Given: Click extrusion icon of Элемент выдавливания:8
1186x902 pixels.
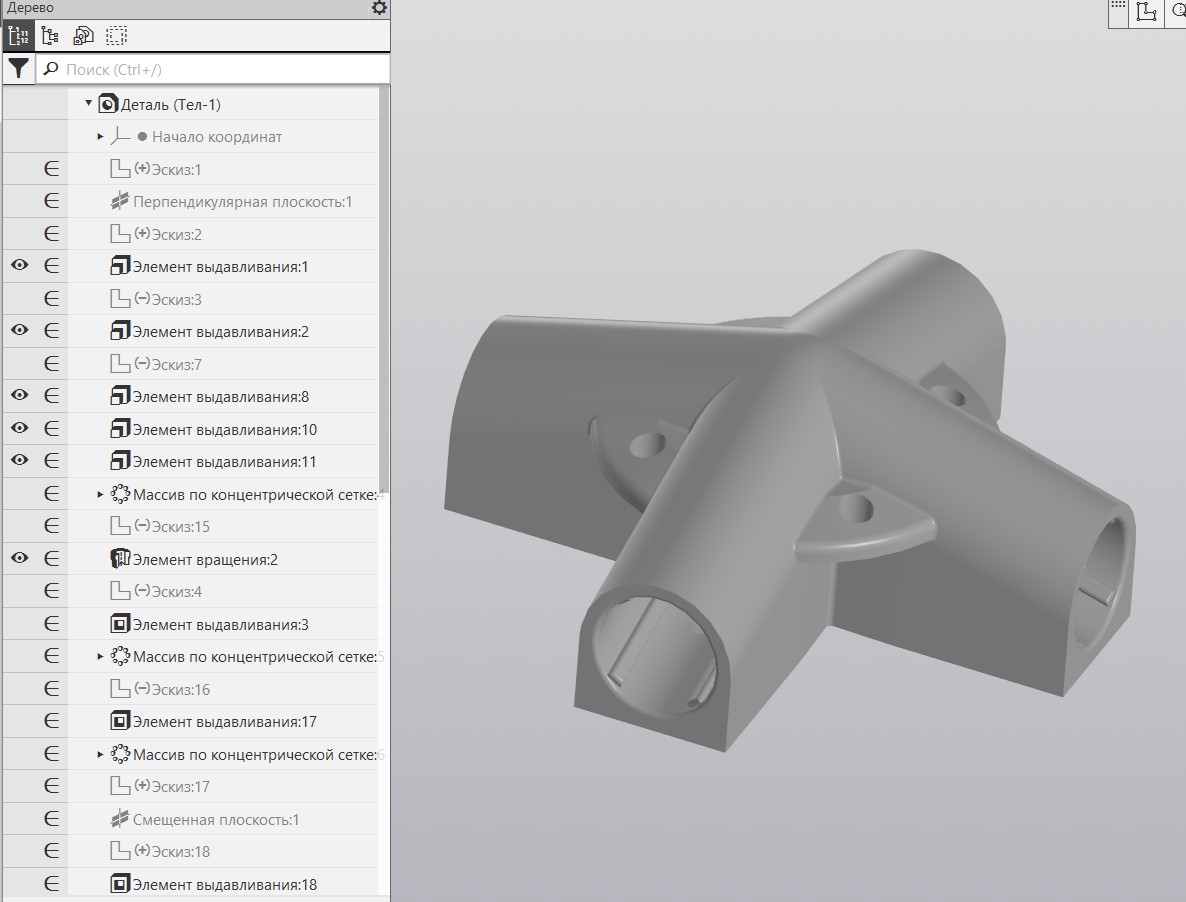Looking at the screenshot, I should pos(120,396).
